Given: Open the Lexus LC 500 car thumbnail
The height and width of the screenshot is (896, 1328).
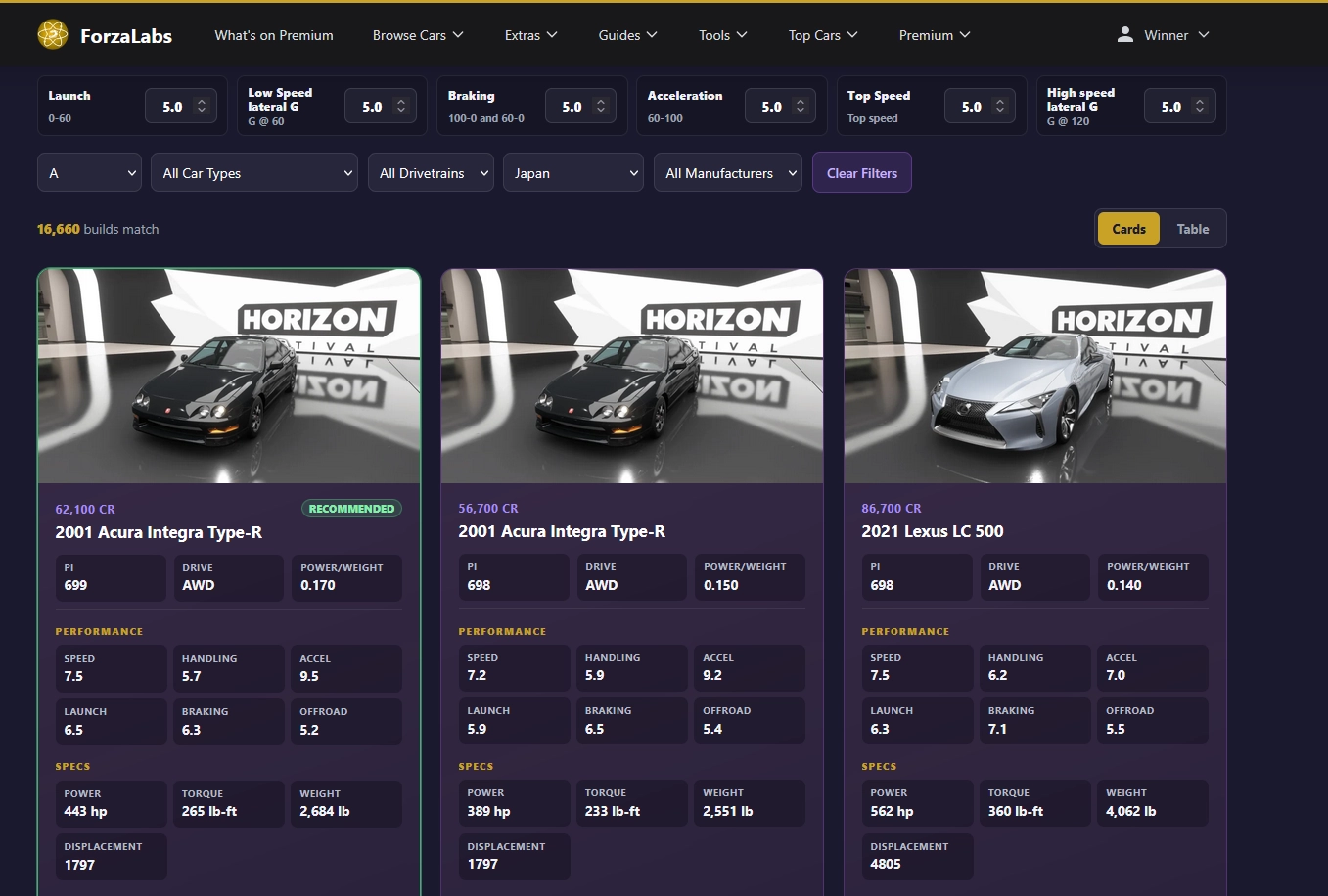Looking at the screenshot, I should (x=1035, y=376).
